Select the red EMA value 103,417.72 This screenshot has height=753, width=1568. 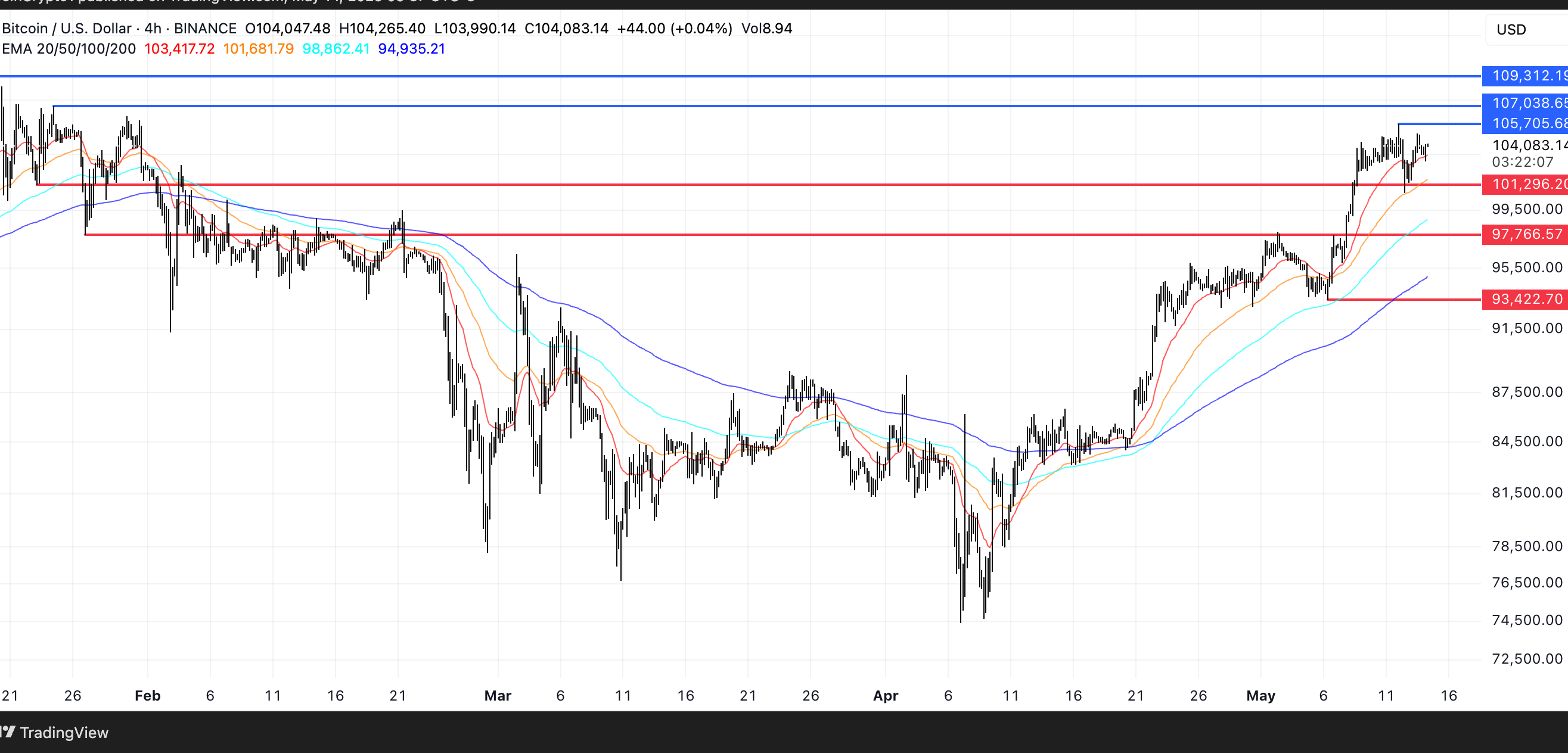click(179, 49)
